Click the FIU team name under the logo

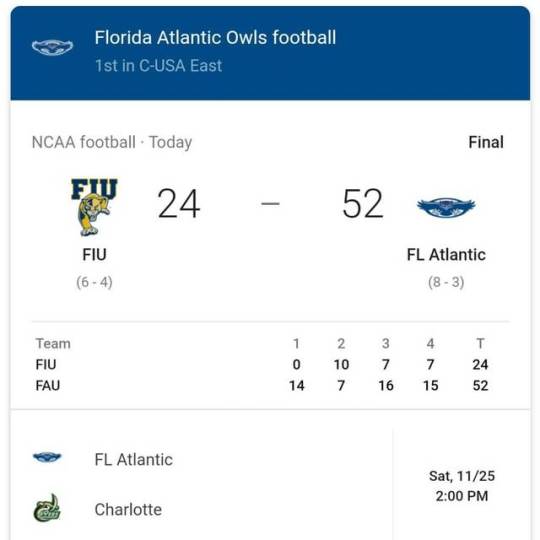(x=94, y=255)
